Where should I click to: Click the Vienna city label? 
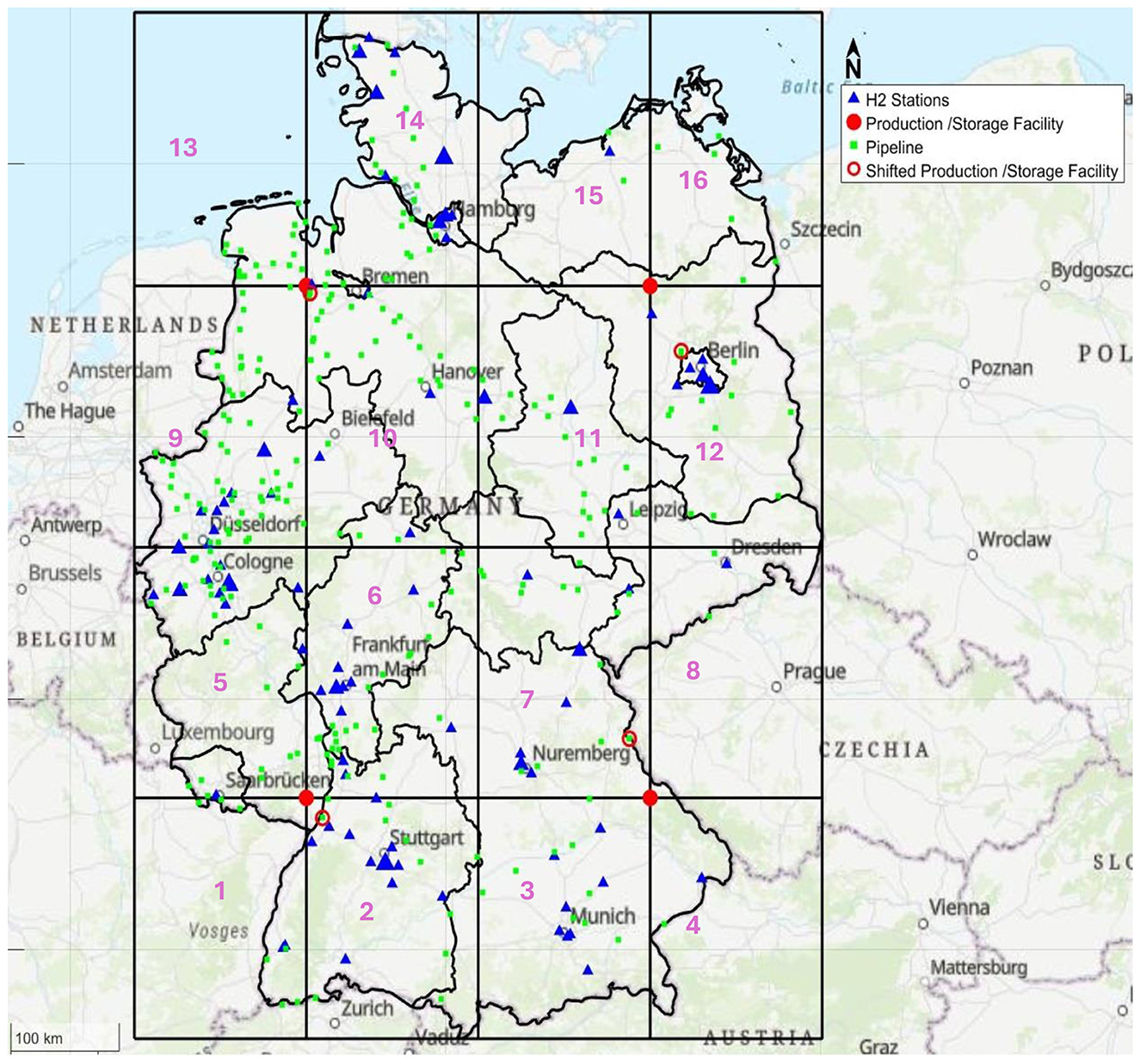[x=959, y=907]
